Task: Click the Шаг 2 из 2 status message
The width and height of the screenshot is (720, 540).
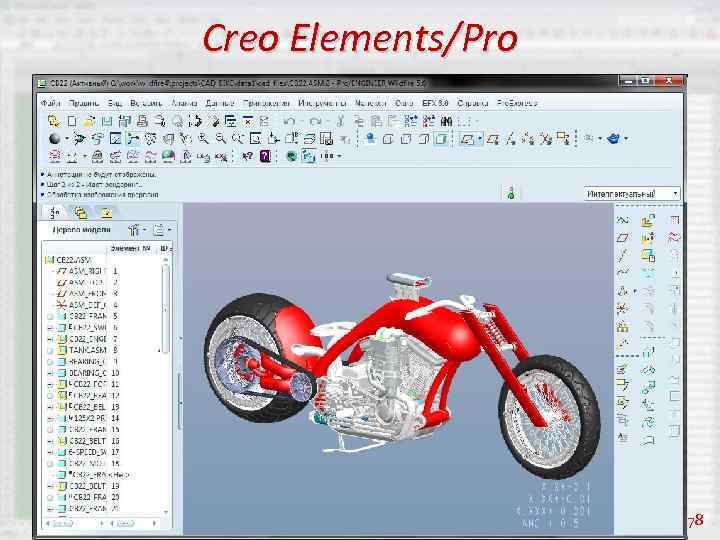Action: [x=94, y=184]
